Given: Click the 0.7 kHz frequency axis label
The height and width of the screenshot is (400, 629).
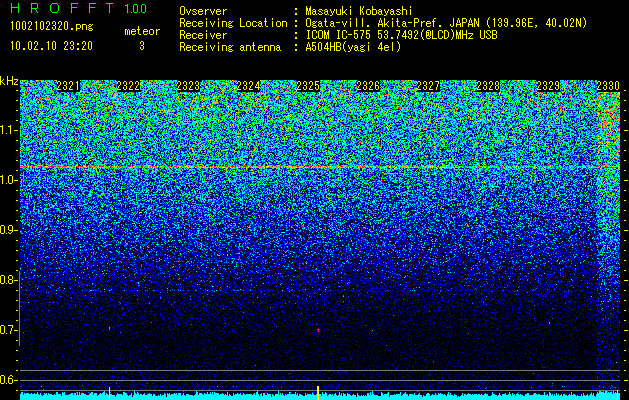Looking at the screenshot, I should [7, 330].
